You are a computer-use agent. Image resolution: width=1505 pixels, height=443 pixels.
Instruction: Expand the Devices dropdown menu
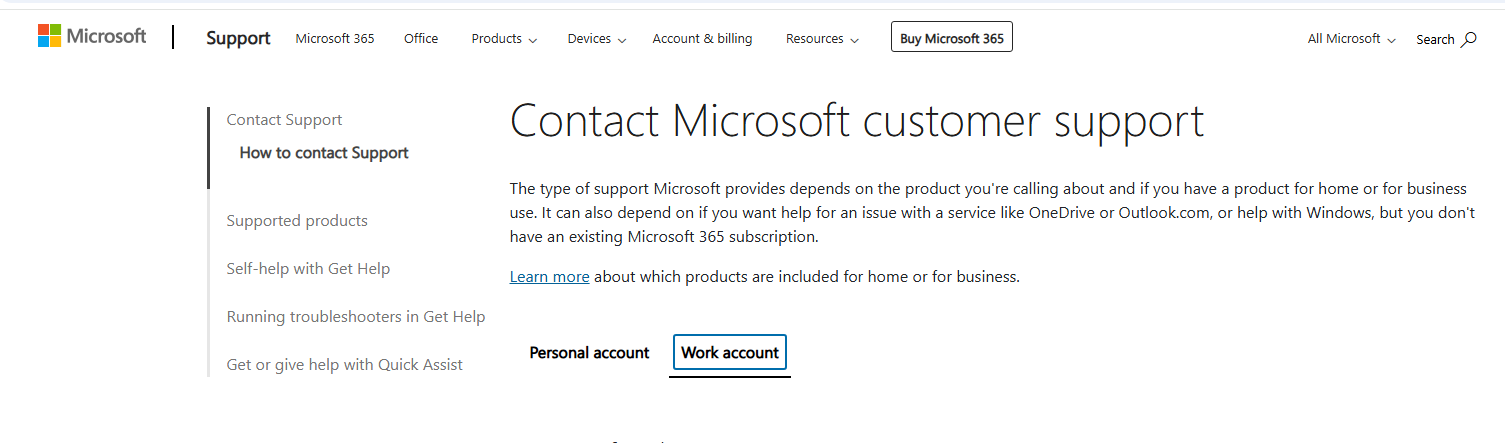597,38
